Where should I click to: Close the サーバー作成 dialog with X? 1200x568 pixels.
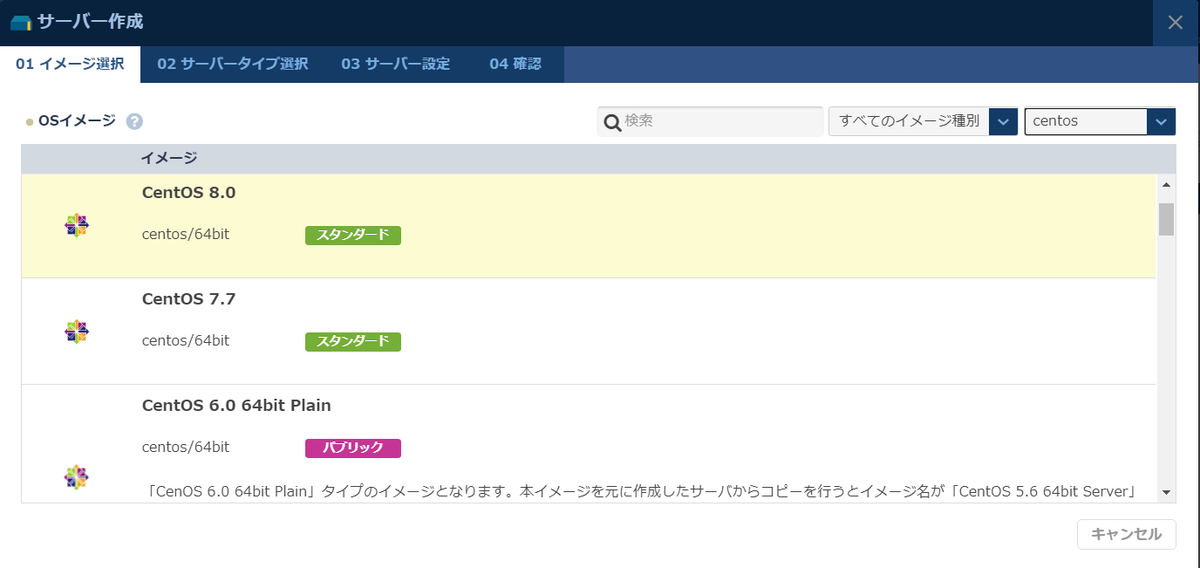(x=1175, y=22)
